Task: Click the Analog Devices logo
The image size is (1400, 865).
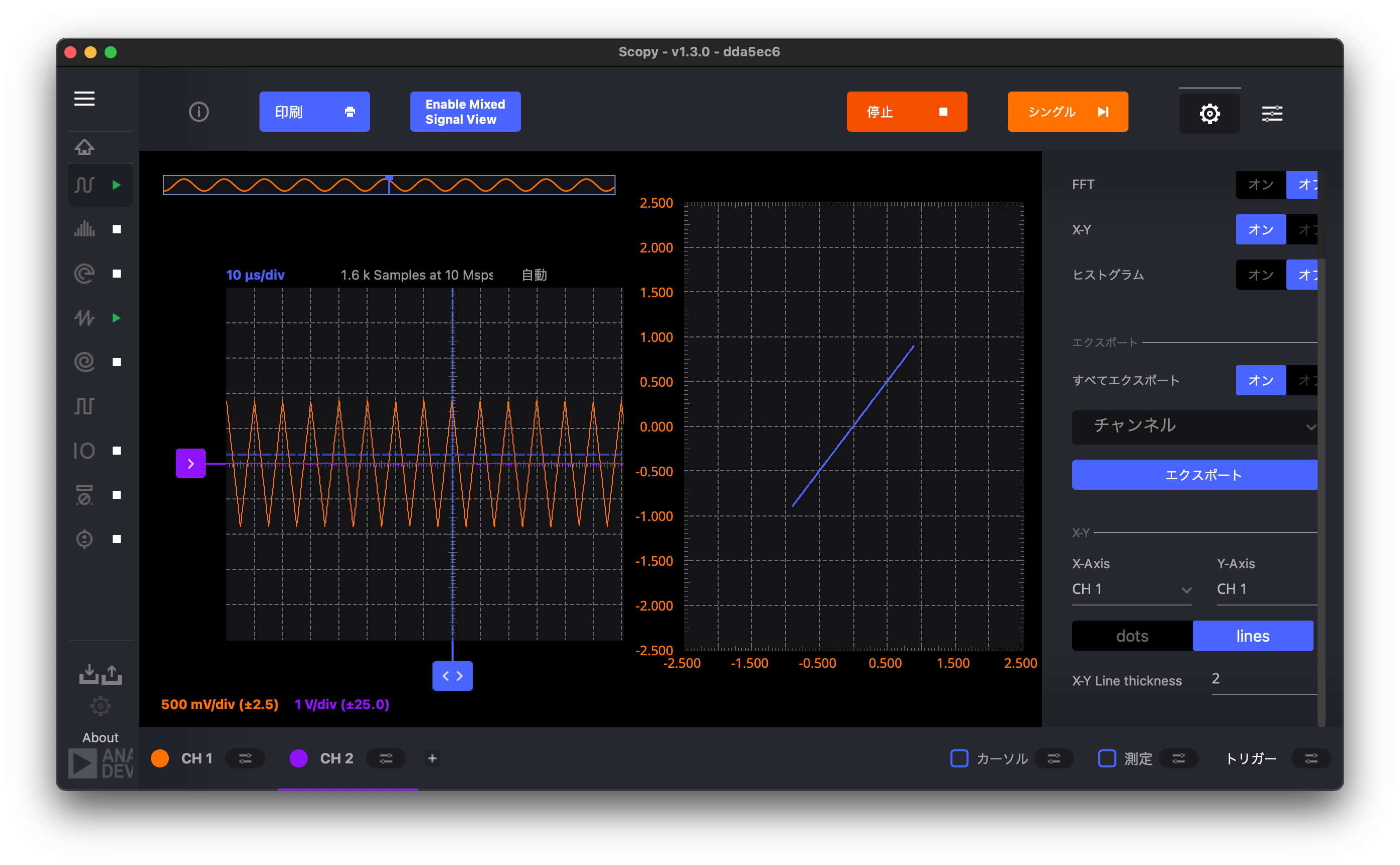Action: tap(100, 763)
